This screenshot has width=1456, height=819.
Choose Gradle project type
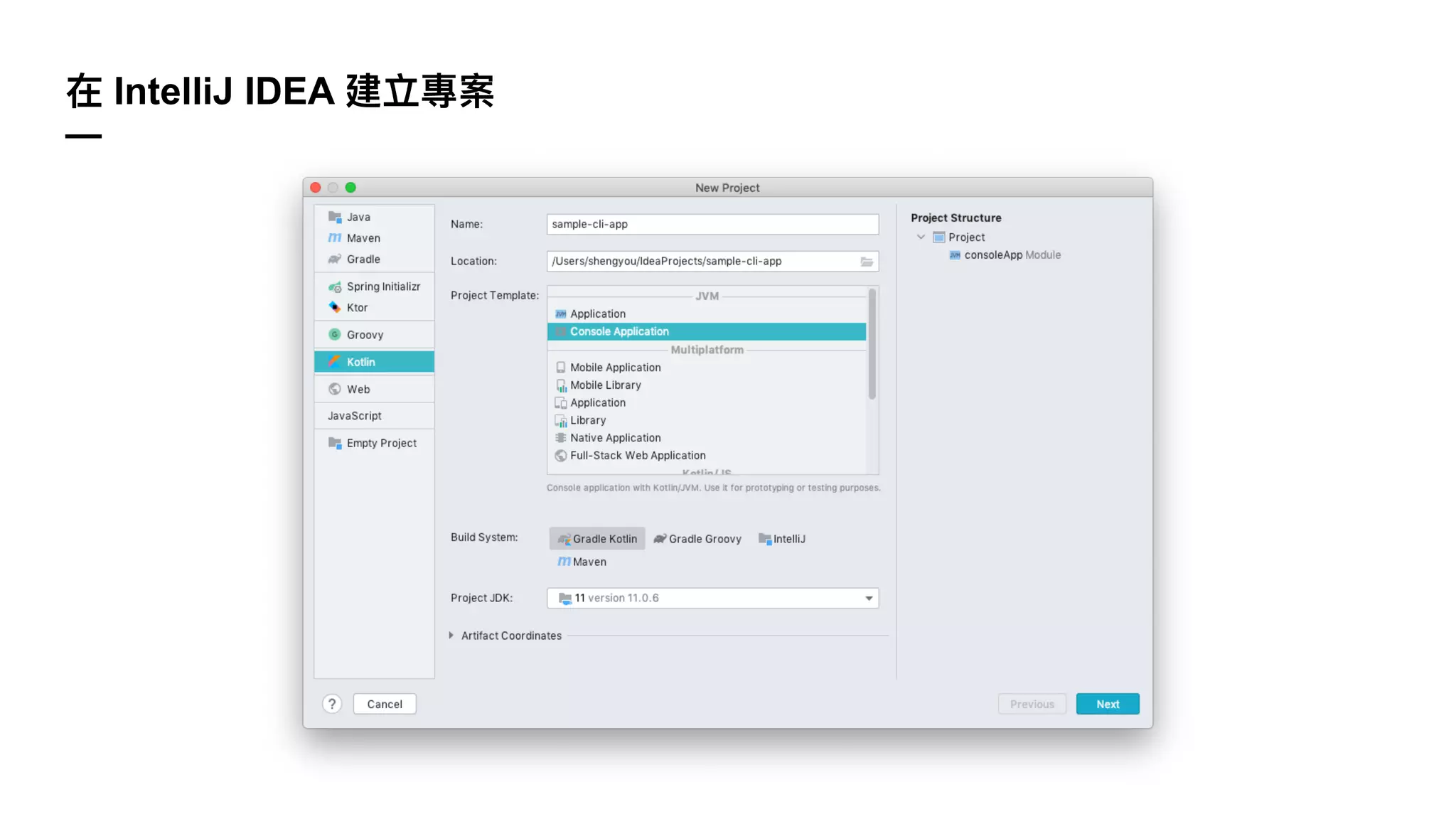(x=374, y=259)
